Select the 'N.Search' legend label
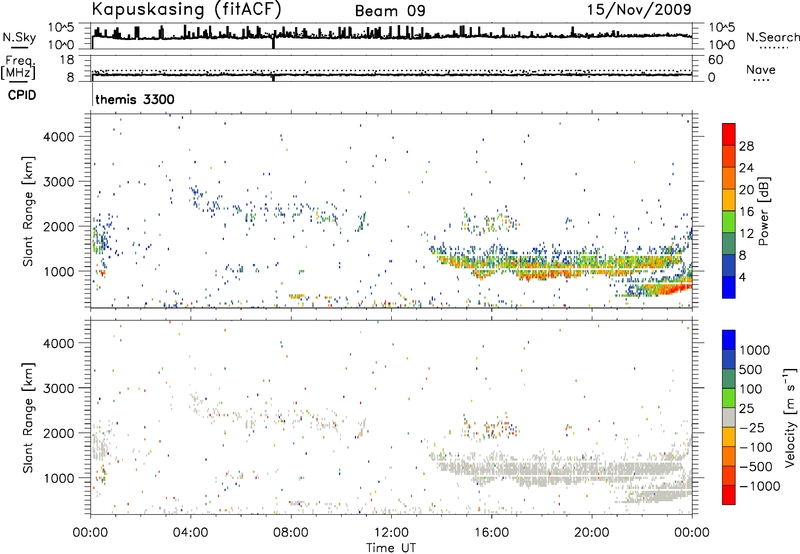This screenshot has width=800, height=554. coord(772,37)
